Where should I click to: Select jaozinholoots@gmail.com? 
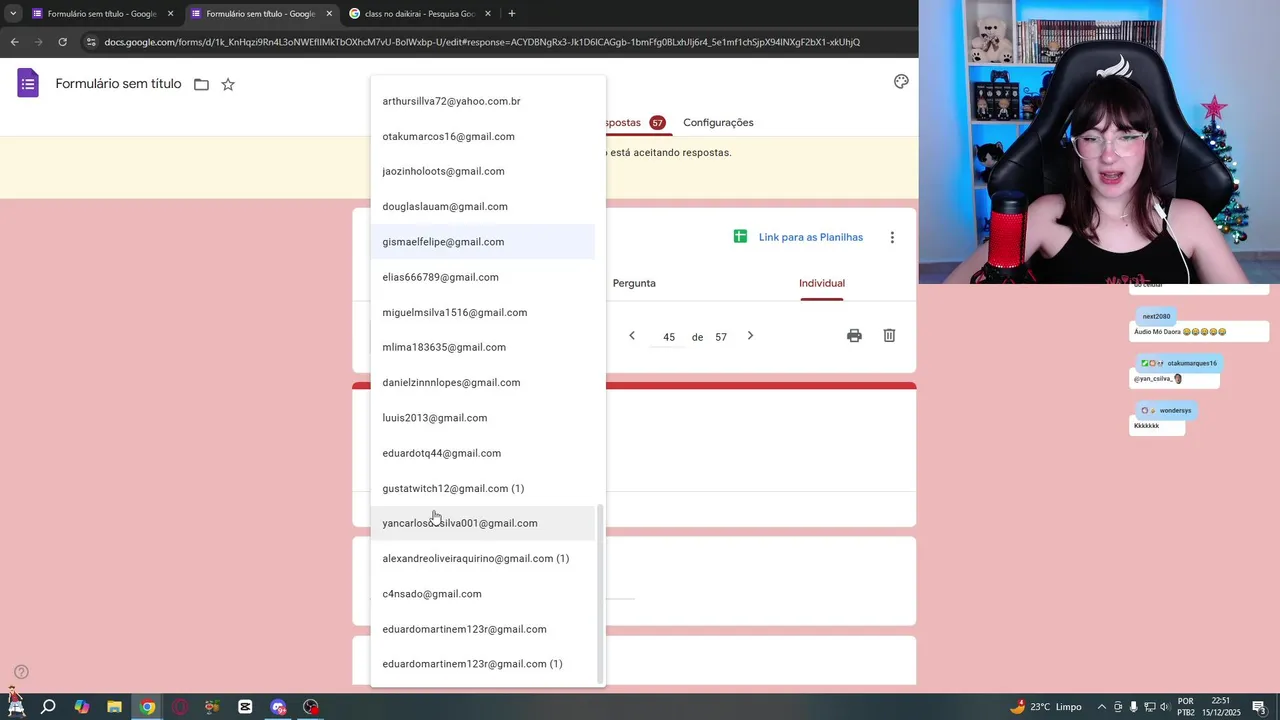tap(483, 171)
